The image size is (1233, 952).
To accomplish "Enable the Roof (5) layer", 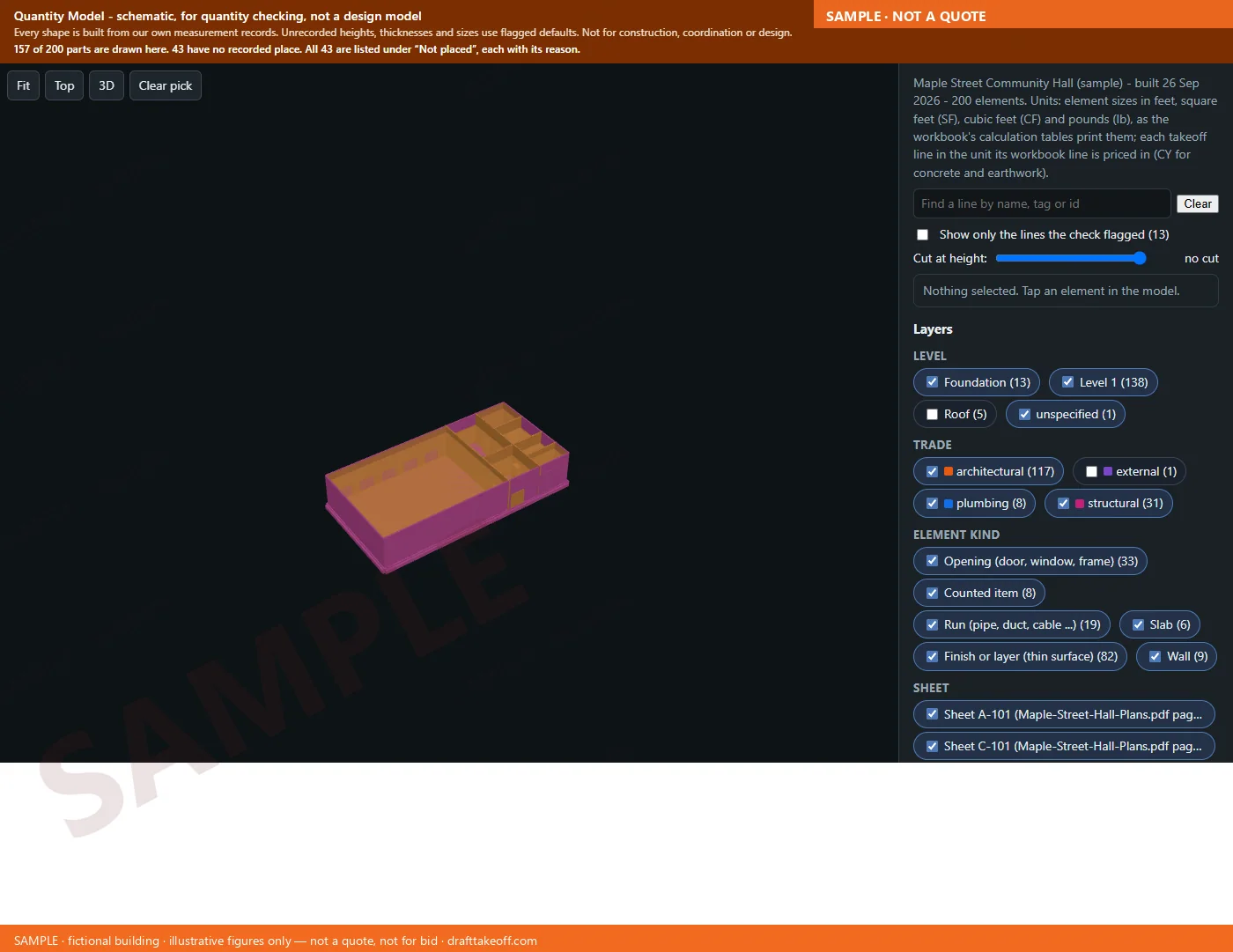I will coord(956,414).
